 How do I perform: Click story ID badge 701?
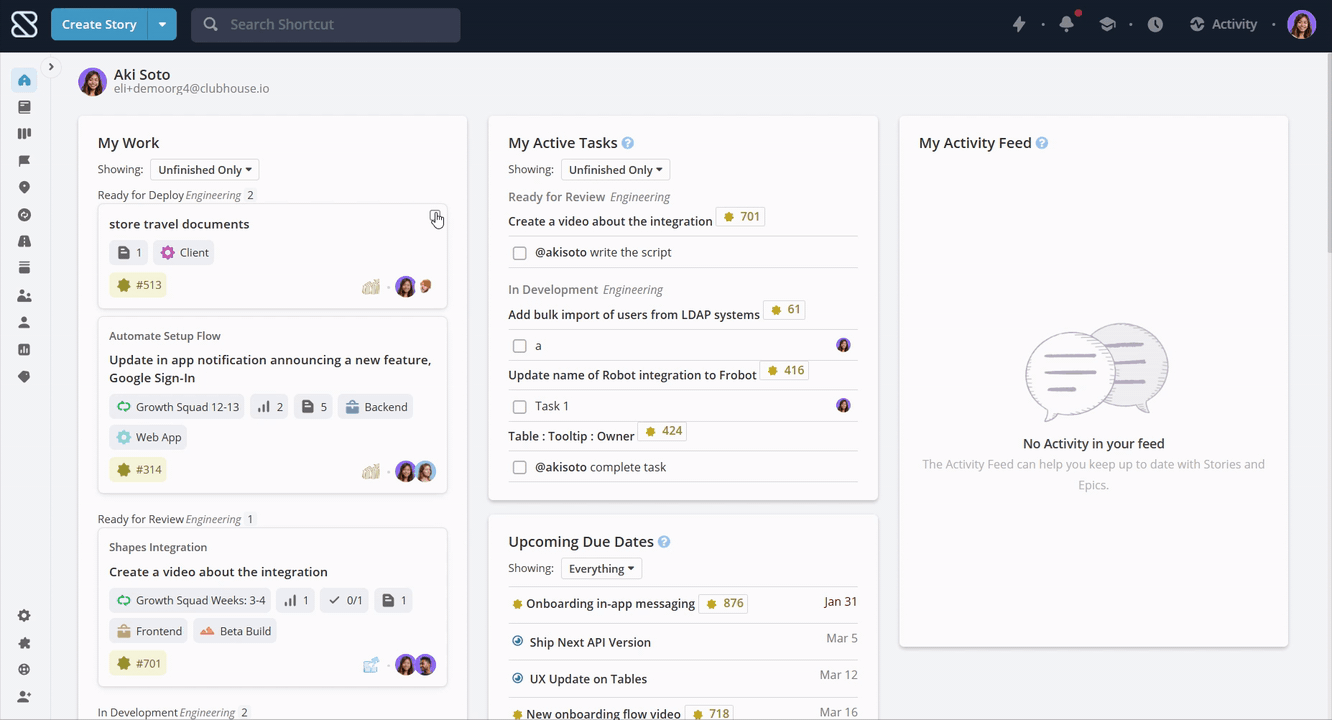[x=741, y=217]
